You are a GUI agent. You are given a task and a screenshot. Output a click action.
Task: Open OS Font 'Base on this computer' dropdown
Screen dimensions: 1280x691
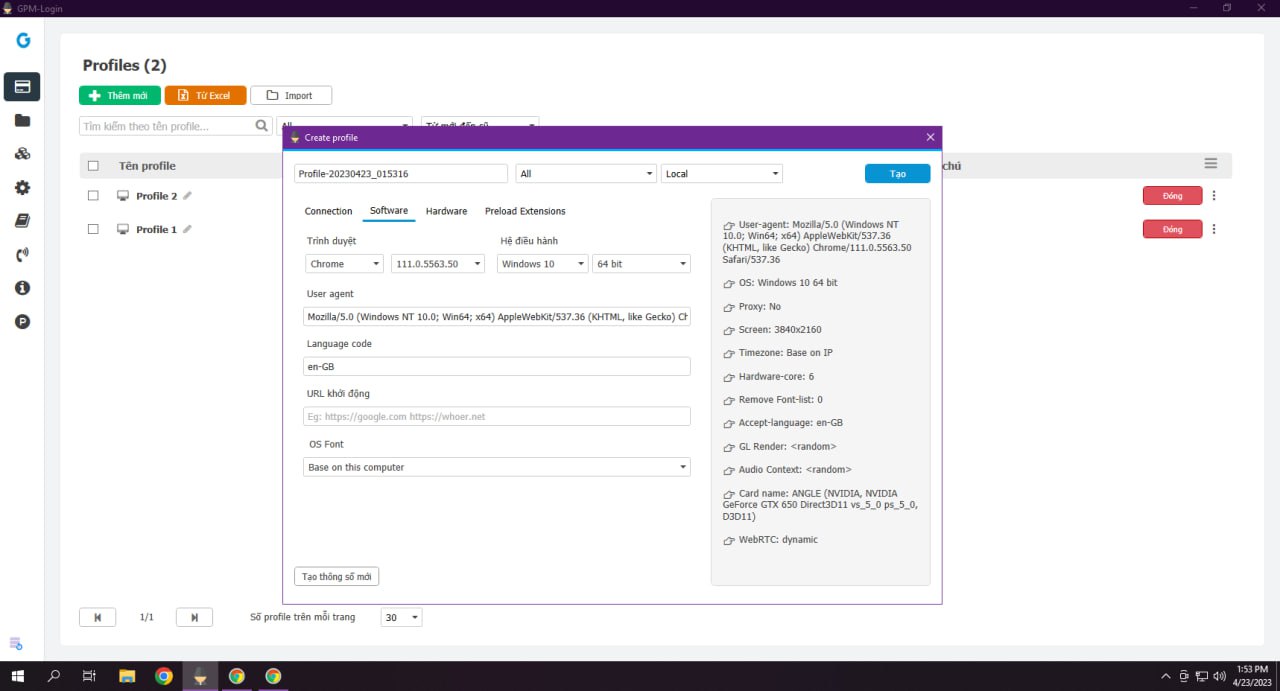click(x=497, y=467)
